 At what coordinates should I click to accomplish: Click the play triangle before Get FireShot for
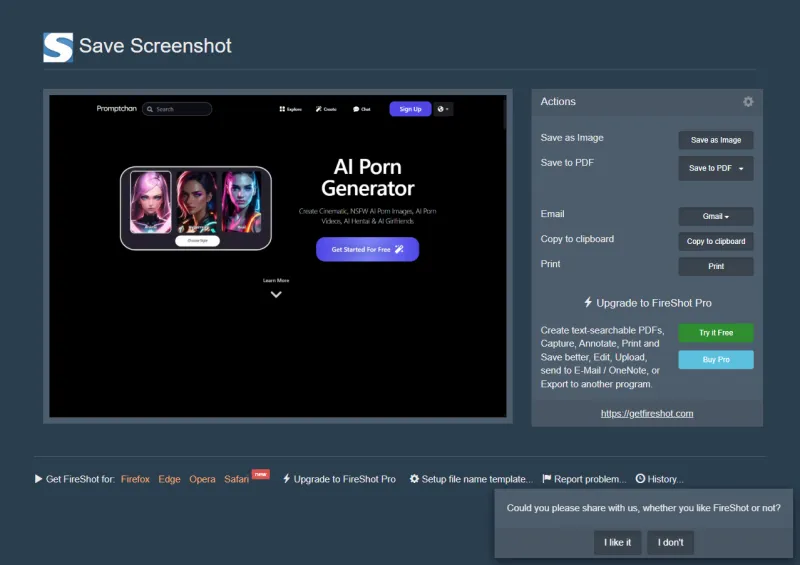point(38,479)
